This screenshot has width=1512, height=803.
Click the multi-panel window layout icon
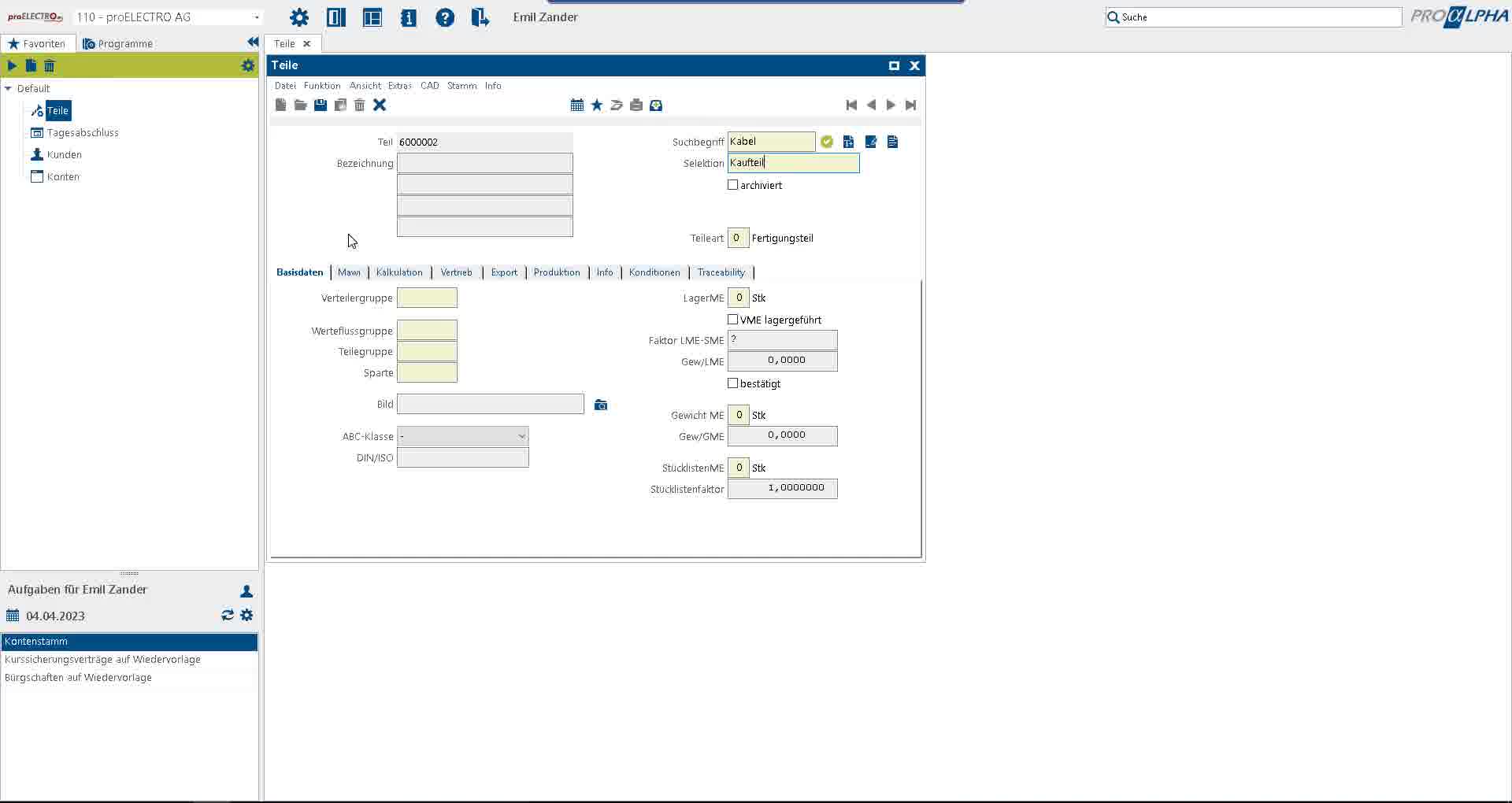click(x=372, y=17)
